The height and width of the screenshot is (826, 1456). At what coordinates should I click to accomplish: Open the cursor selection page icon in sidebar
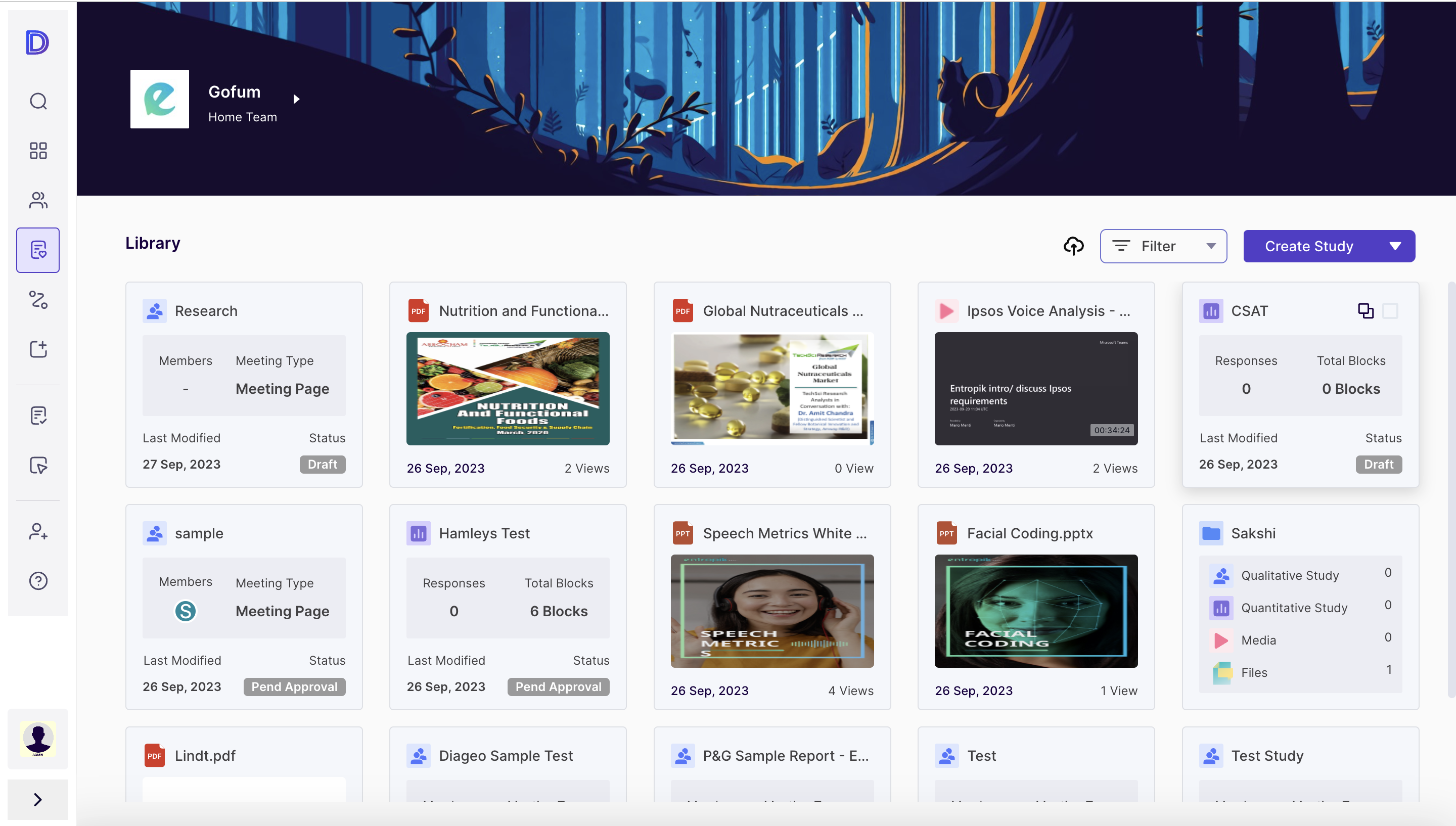(x=38, y=465)
